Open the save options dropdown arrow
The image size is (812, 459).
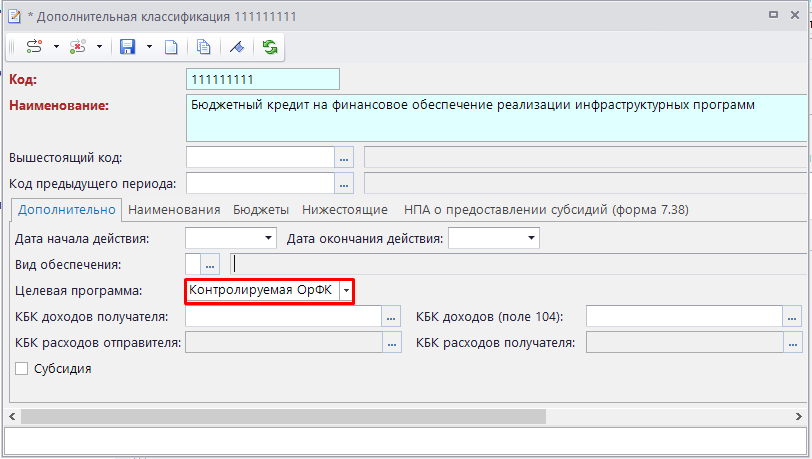click(149, 47)
